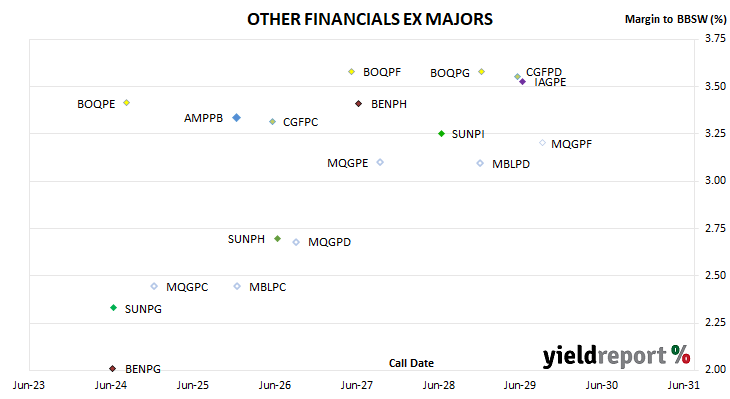Click the SUNPG green diamond data point
730x399 pixels.
113,308
